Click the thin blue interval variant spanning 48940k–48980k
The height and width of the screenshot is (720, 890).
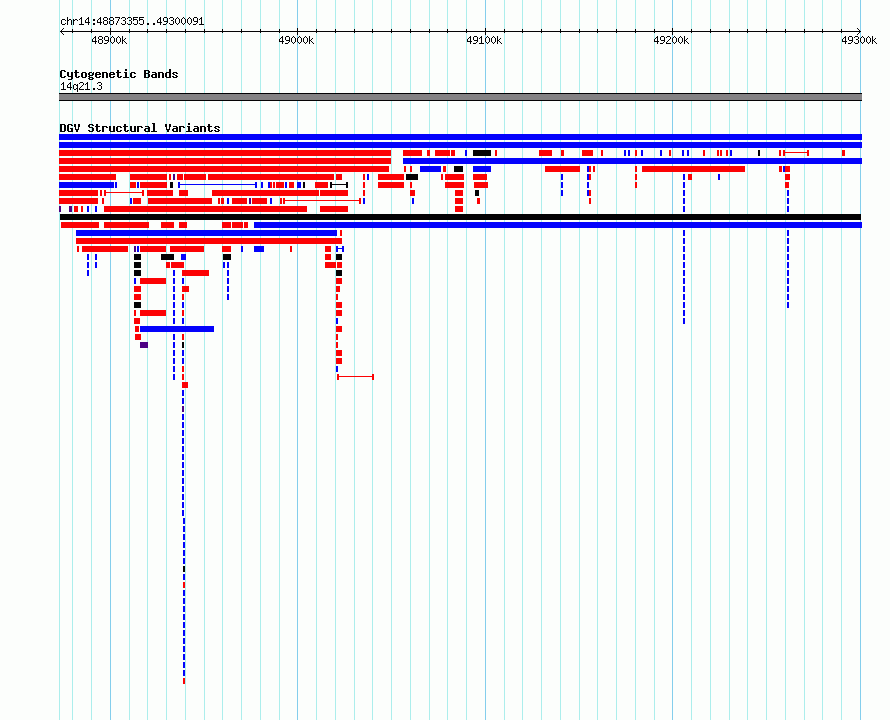click(217, 185)
